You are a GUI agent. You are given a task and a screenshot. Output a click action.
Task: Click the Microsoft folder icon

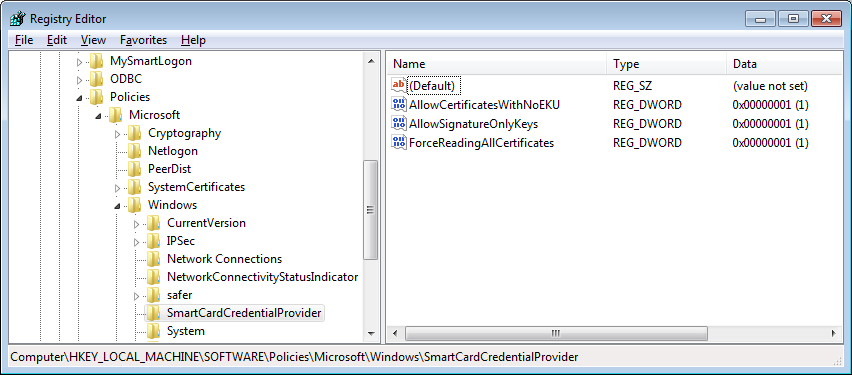coord(115,115)
